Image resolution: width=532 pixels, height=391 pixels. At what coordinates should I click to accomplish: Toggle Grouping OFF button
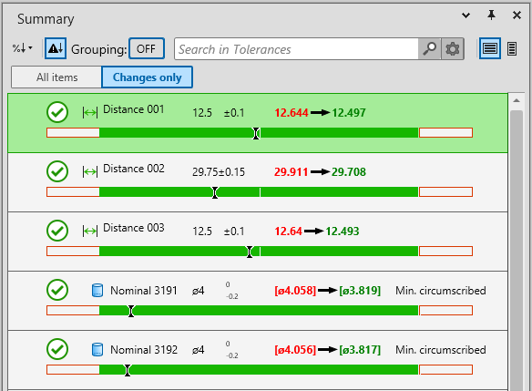(x=147, y=49)
